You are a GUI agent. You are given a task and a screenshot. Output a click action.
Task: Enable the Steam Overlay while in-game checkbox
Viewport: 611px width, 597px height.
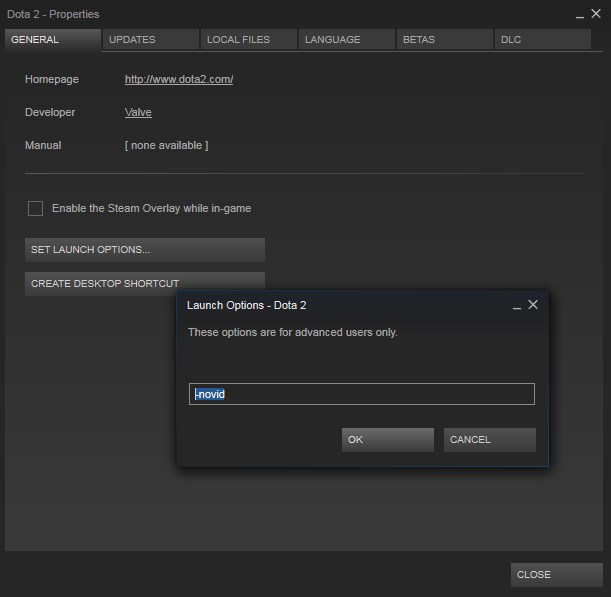pos(35,208)
